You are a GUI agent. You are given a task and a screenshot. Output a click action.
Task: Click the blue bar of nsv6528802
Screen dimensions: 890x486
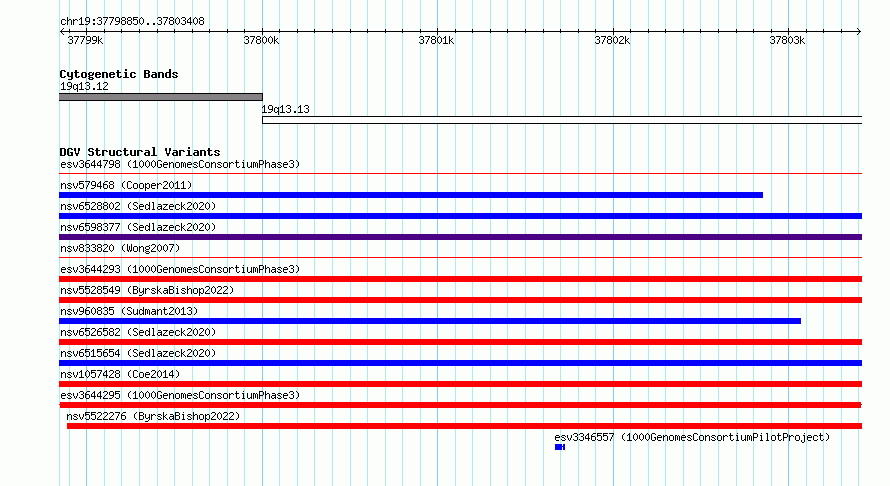[x=460, y=216]
